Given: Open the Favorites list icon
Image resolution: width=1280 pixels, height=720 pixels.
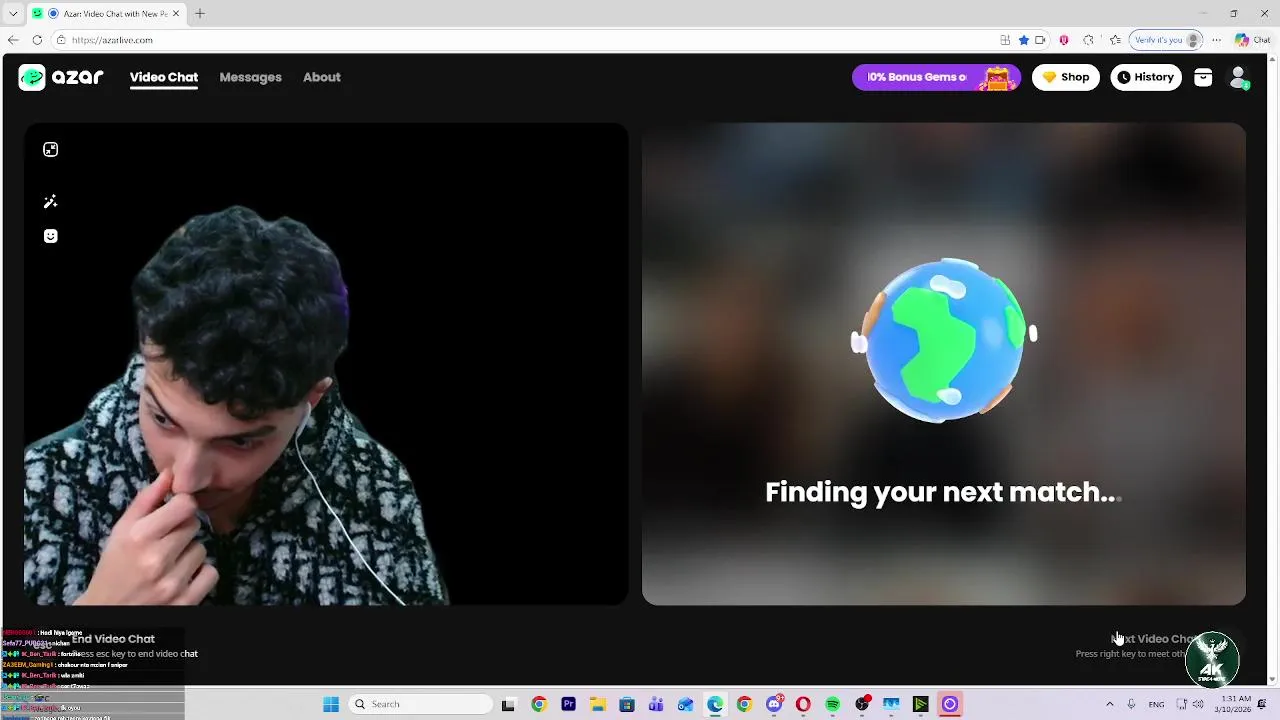Looking at the screenshot, I should pos(1115,40).
